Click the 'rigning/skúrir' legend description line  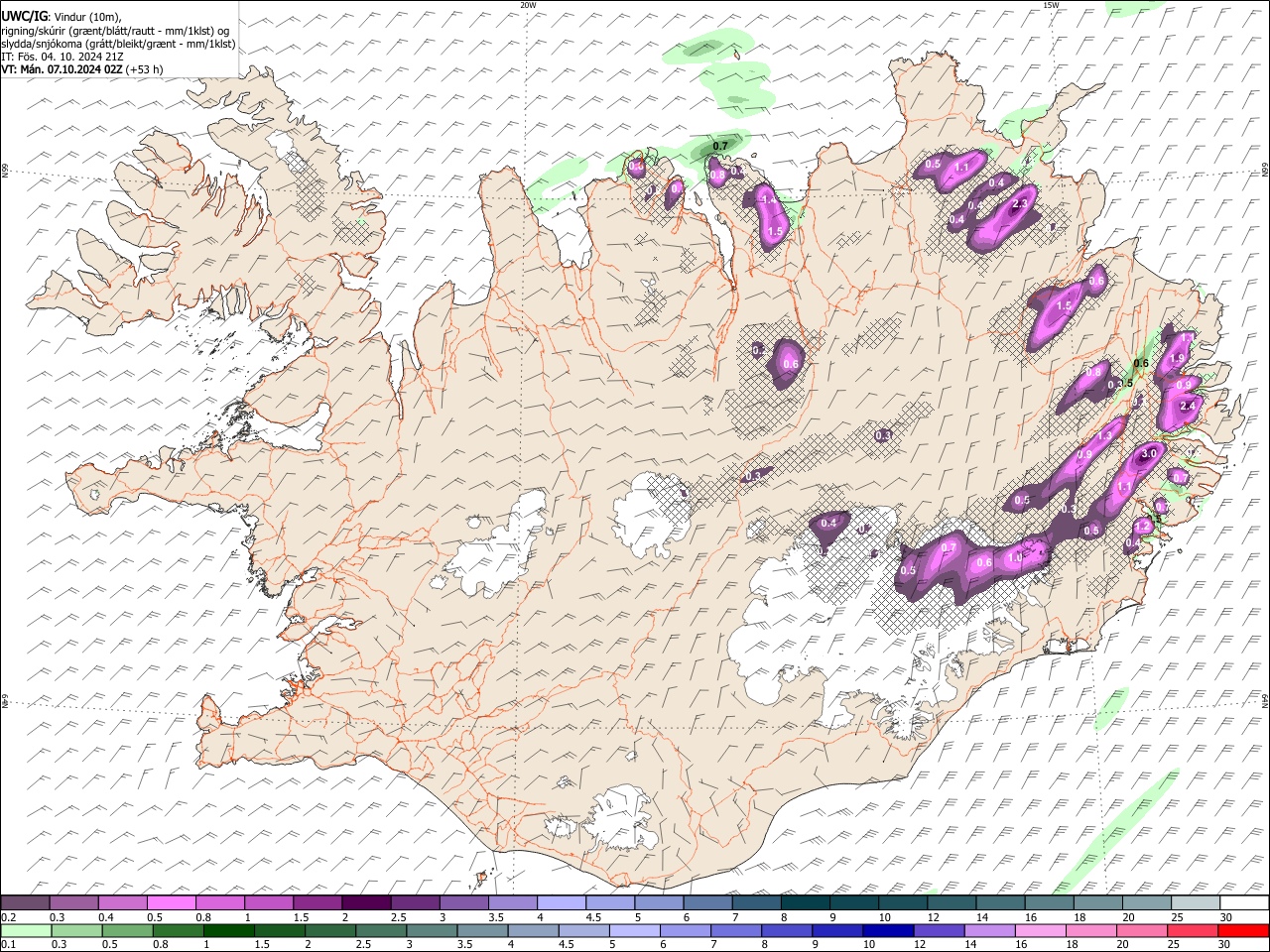point(115,31)
